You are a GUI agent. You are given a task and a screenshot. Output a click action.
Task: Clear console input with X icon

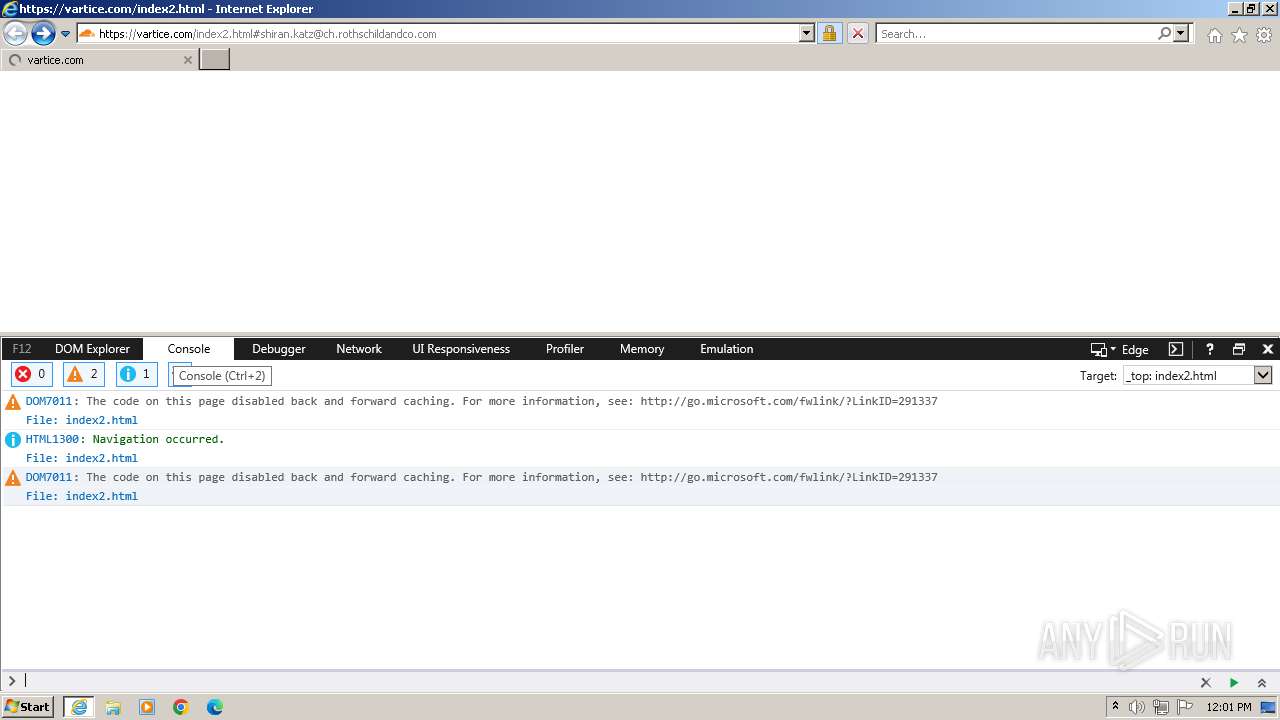tap(1205, 682)
